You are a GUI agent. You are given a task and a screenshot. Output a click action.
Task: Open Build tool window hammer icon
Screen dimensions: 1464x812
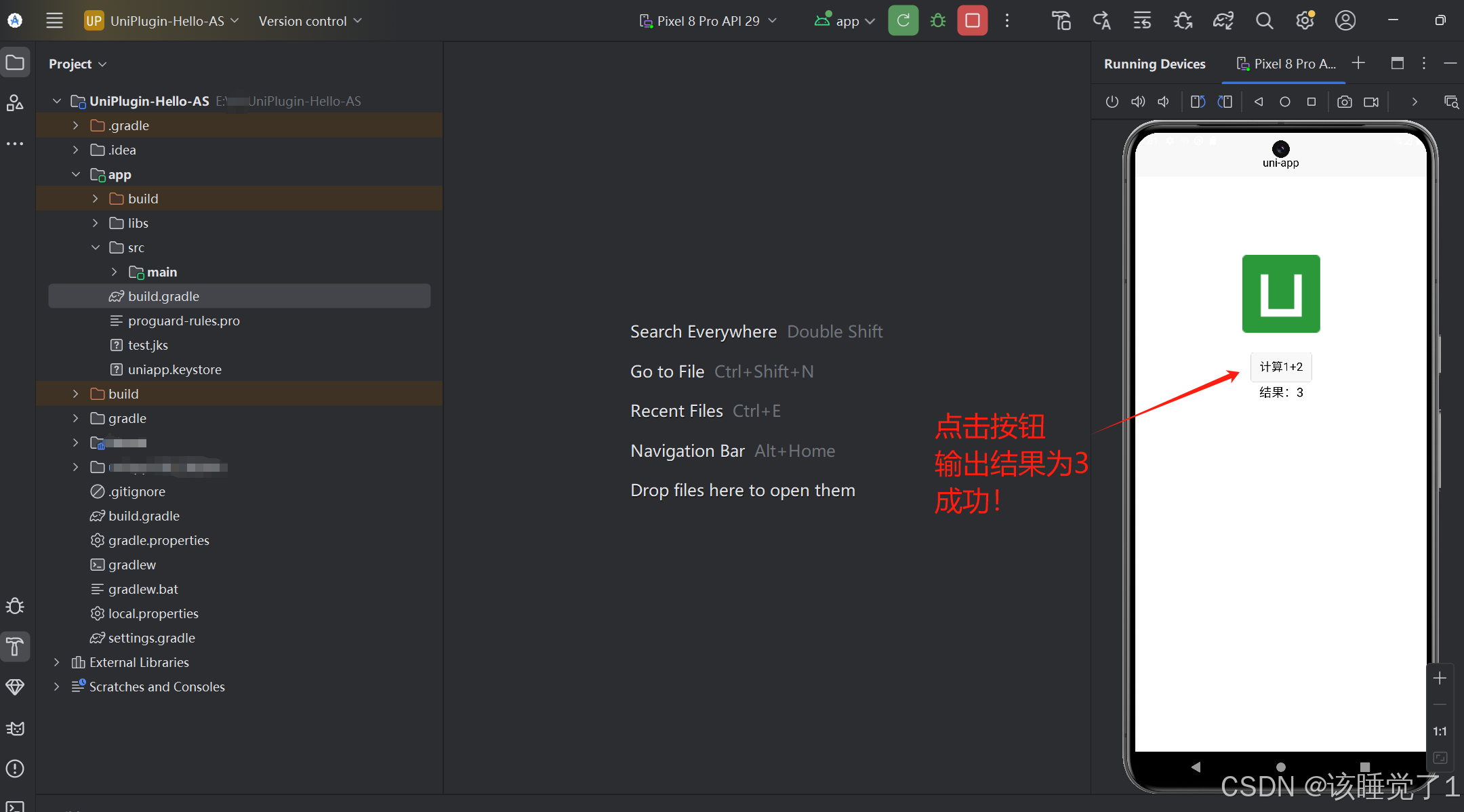click(15, 646)
